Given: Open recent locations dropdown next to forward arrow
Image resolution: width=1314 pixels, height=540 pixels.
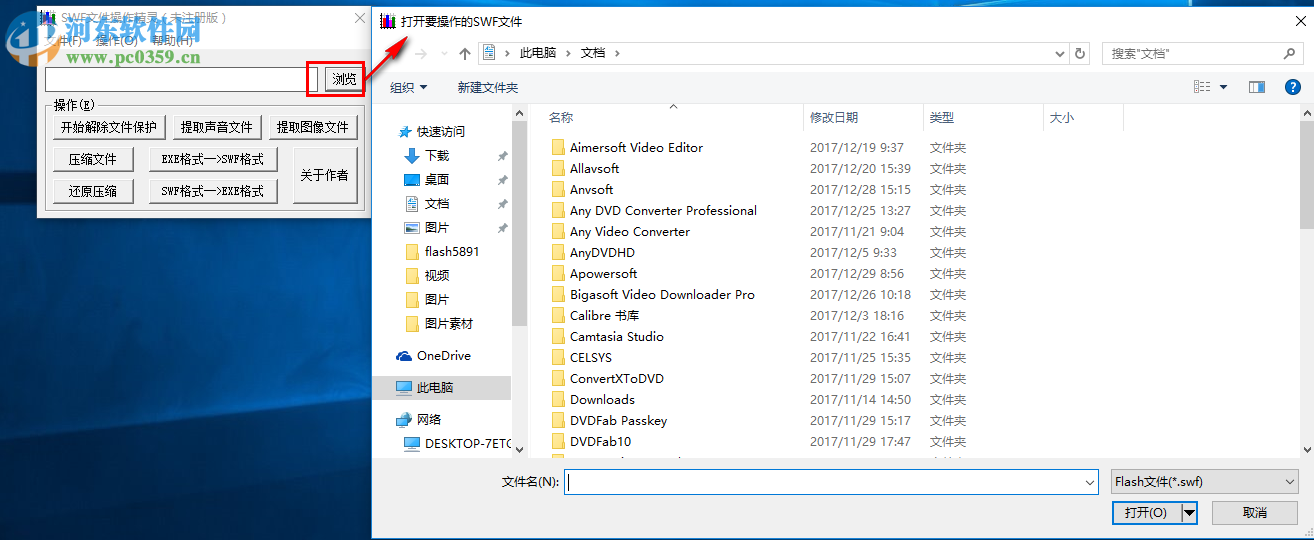Looking at the screenshot, I should pyautogui.click(x=444, y=53).
